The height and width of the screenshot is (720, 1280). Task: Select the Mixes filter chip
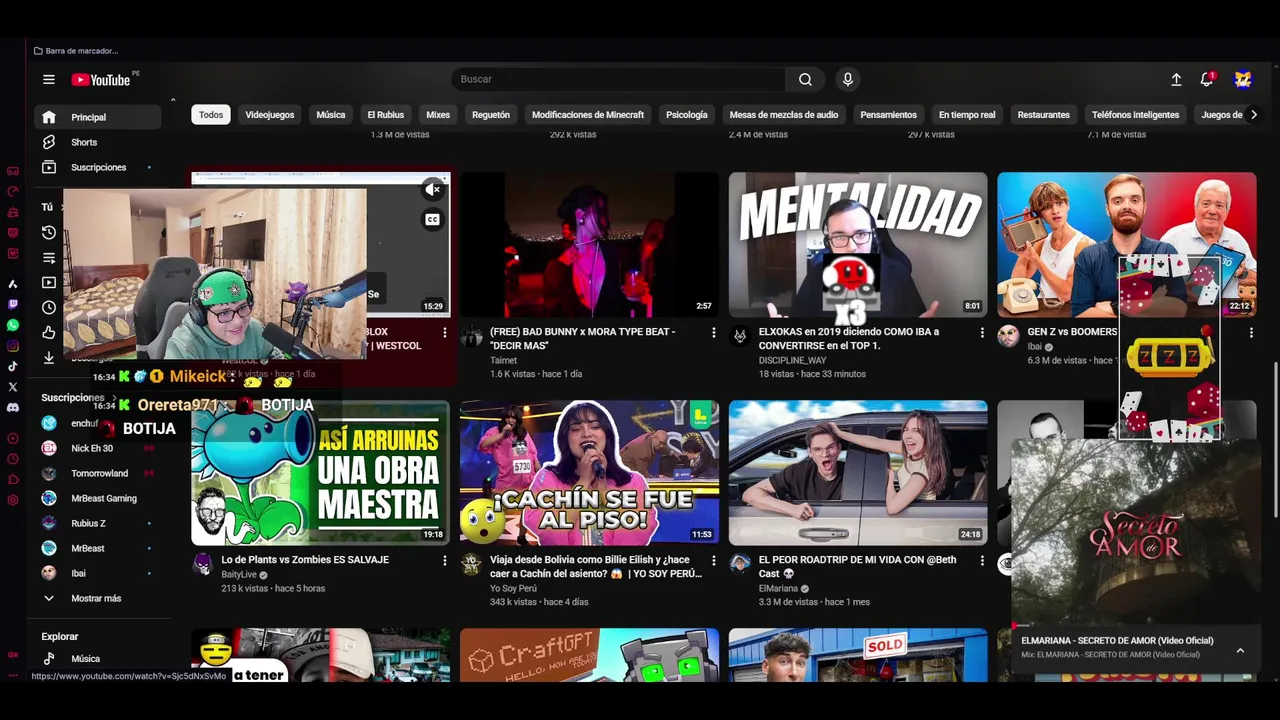point(438,115)
